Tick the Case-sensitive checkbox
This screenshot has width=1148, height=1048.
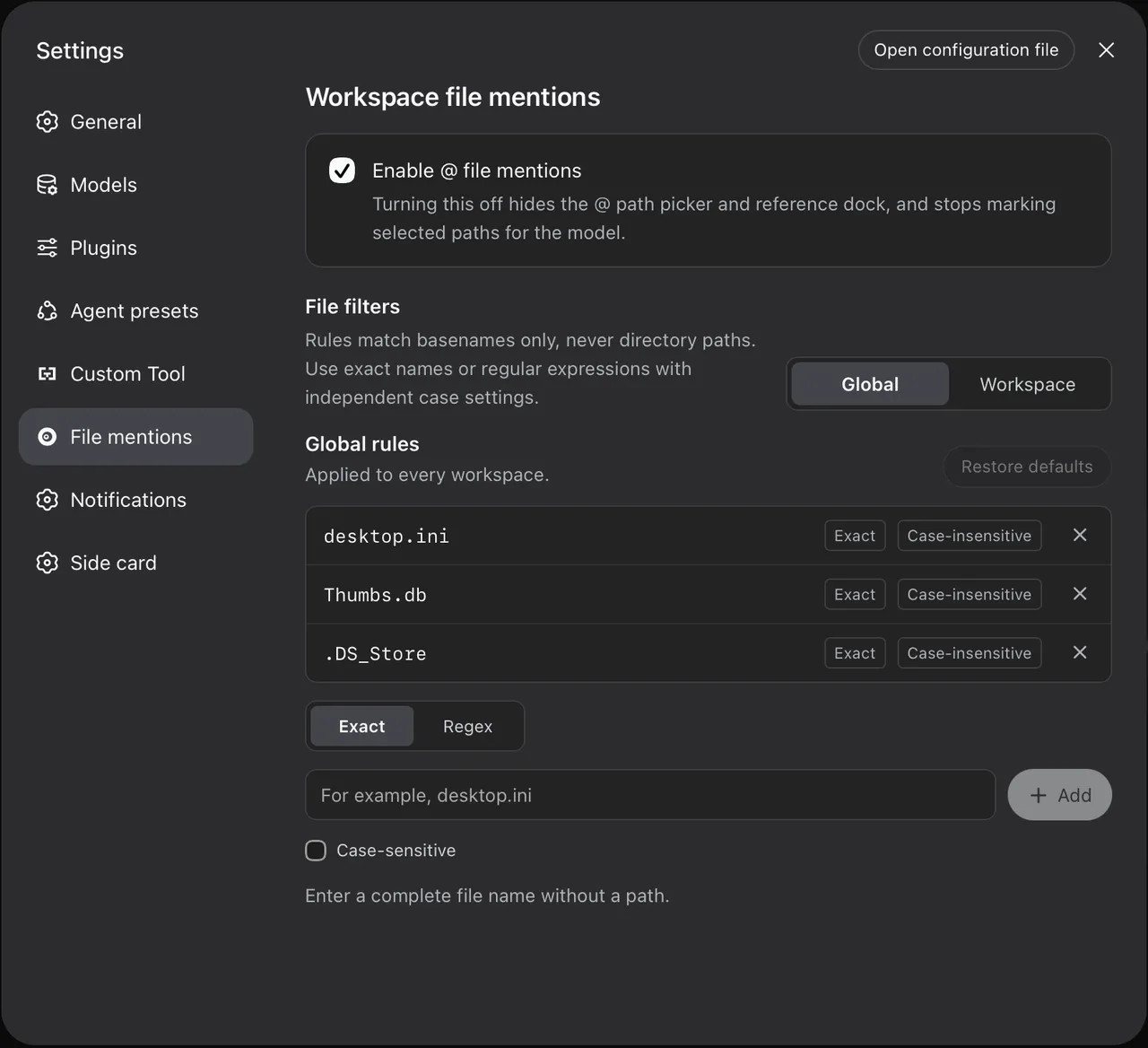point(316,851)
